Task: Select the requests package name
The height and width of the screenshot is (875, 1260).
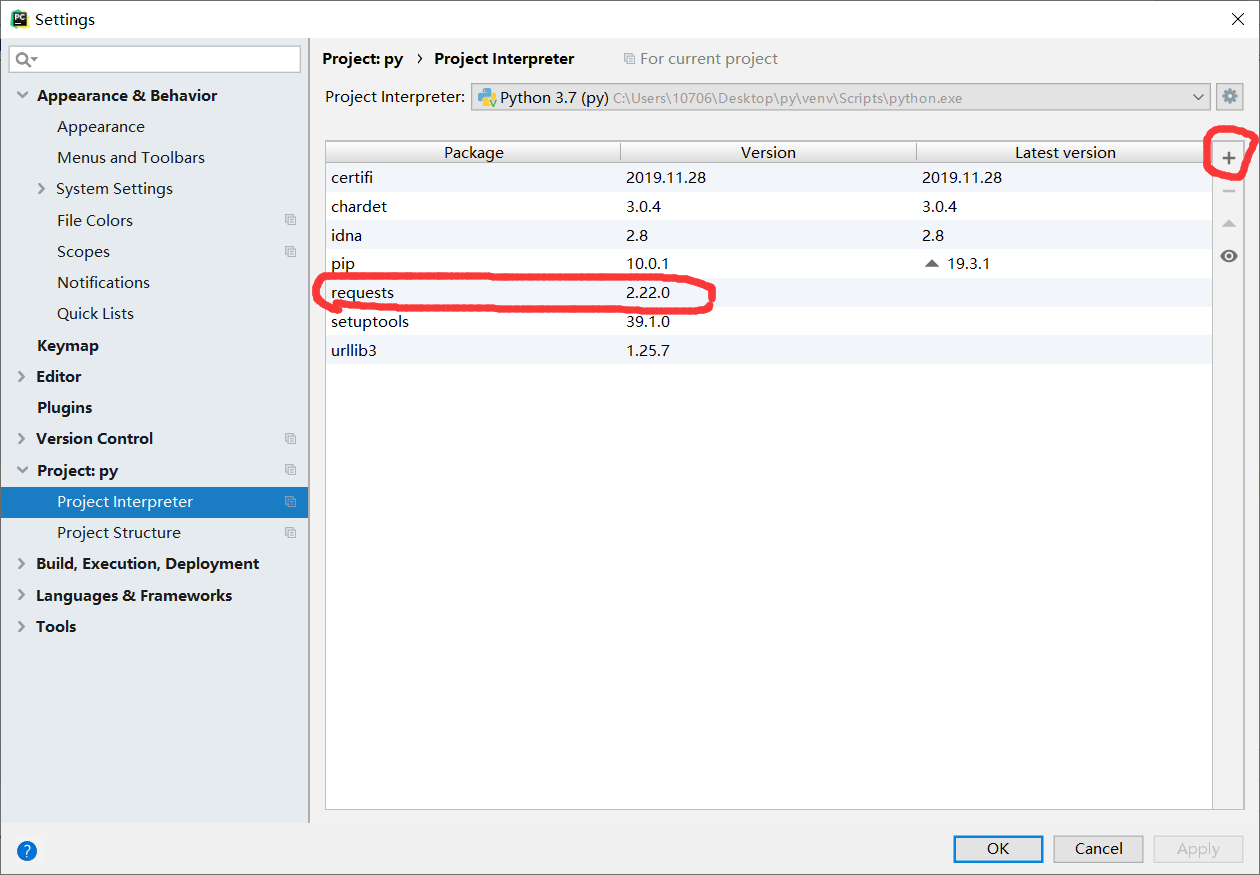Action: coord(362,293)
